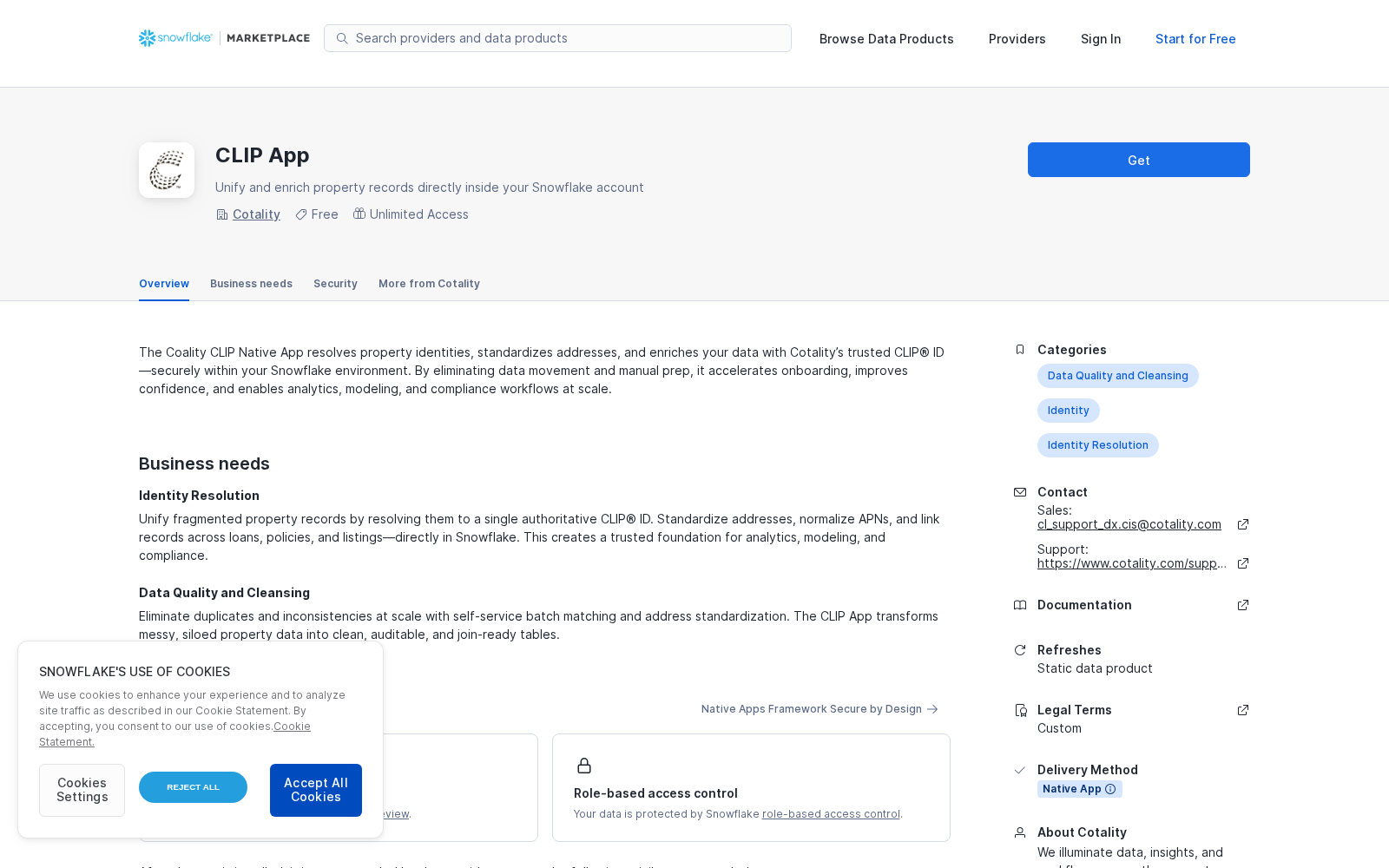Click the CLIP App logo thumbnail
The image size is (1389, 868).
167,170
